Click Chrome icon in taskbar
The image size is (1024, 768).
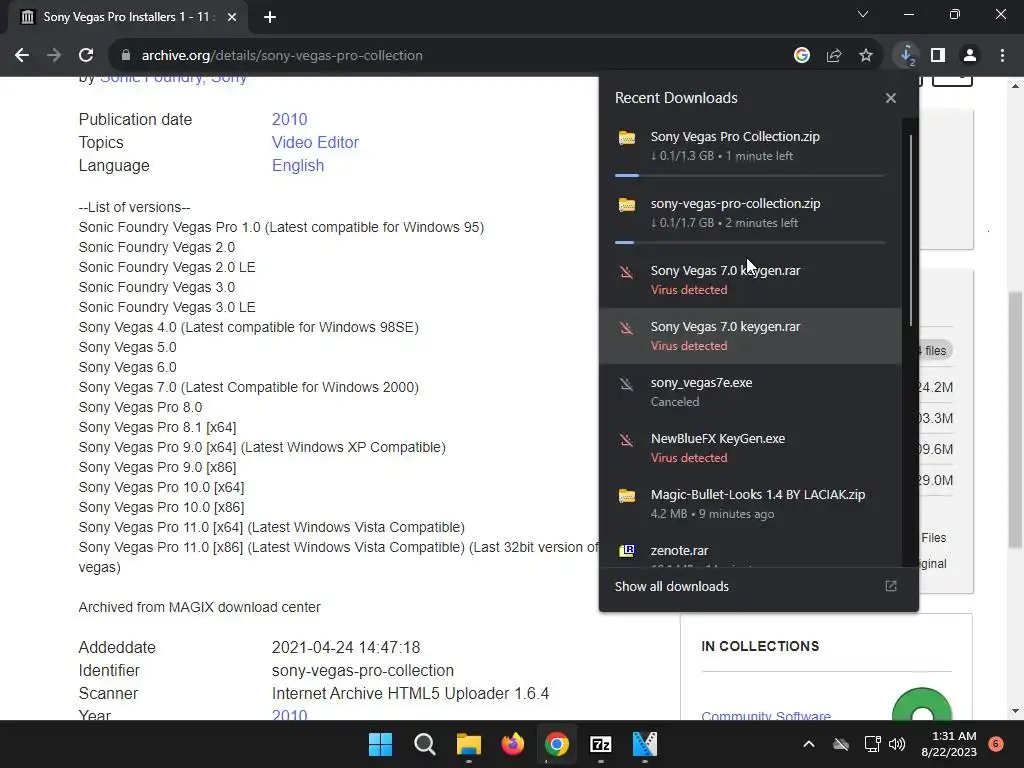557,744
